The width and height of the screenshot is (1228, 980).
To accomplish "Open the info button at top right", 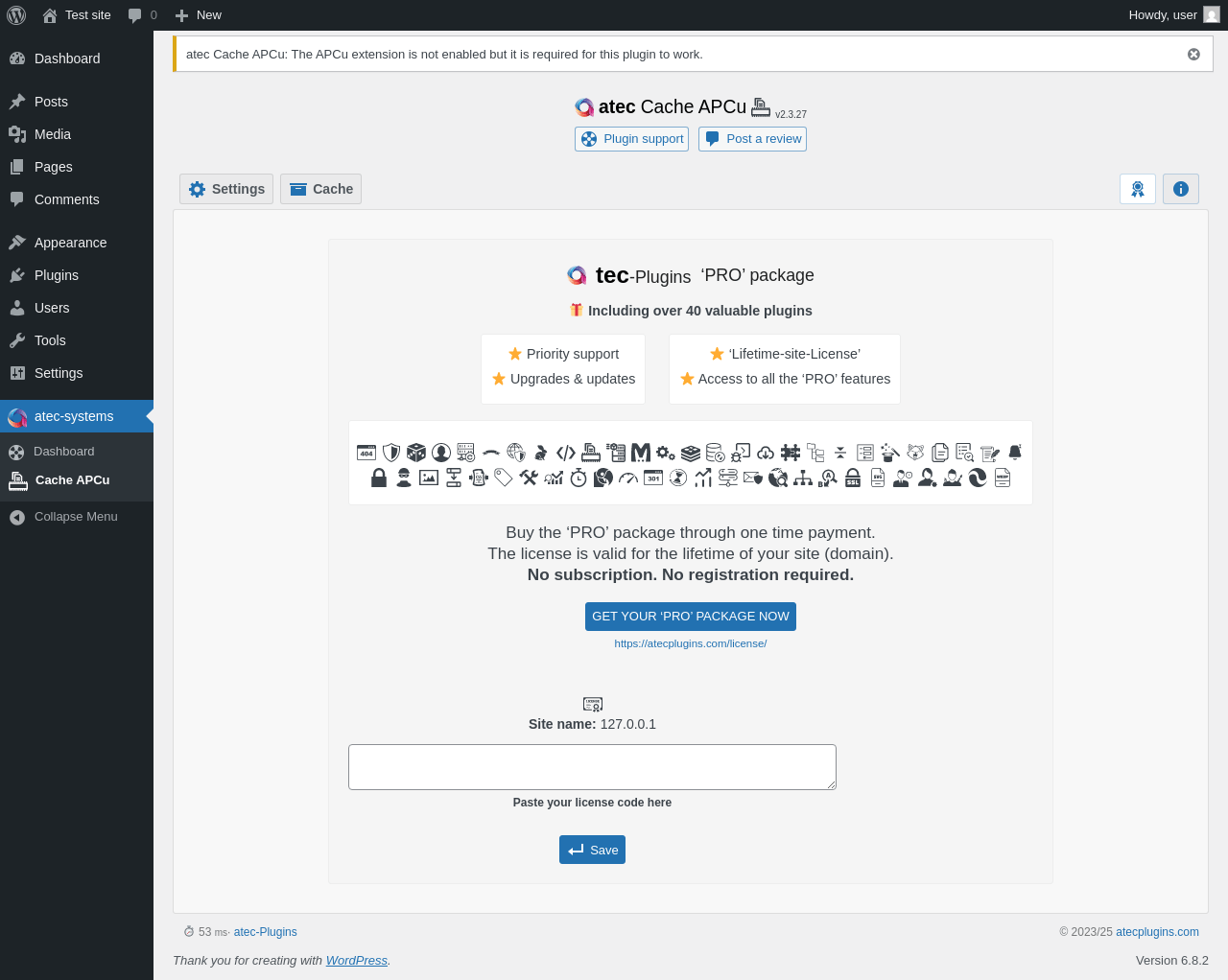I will (x=1181, y=189).
